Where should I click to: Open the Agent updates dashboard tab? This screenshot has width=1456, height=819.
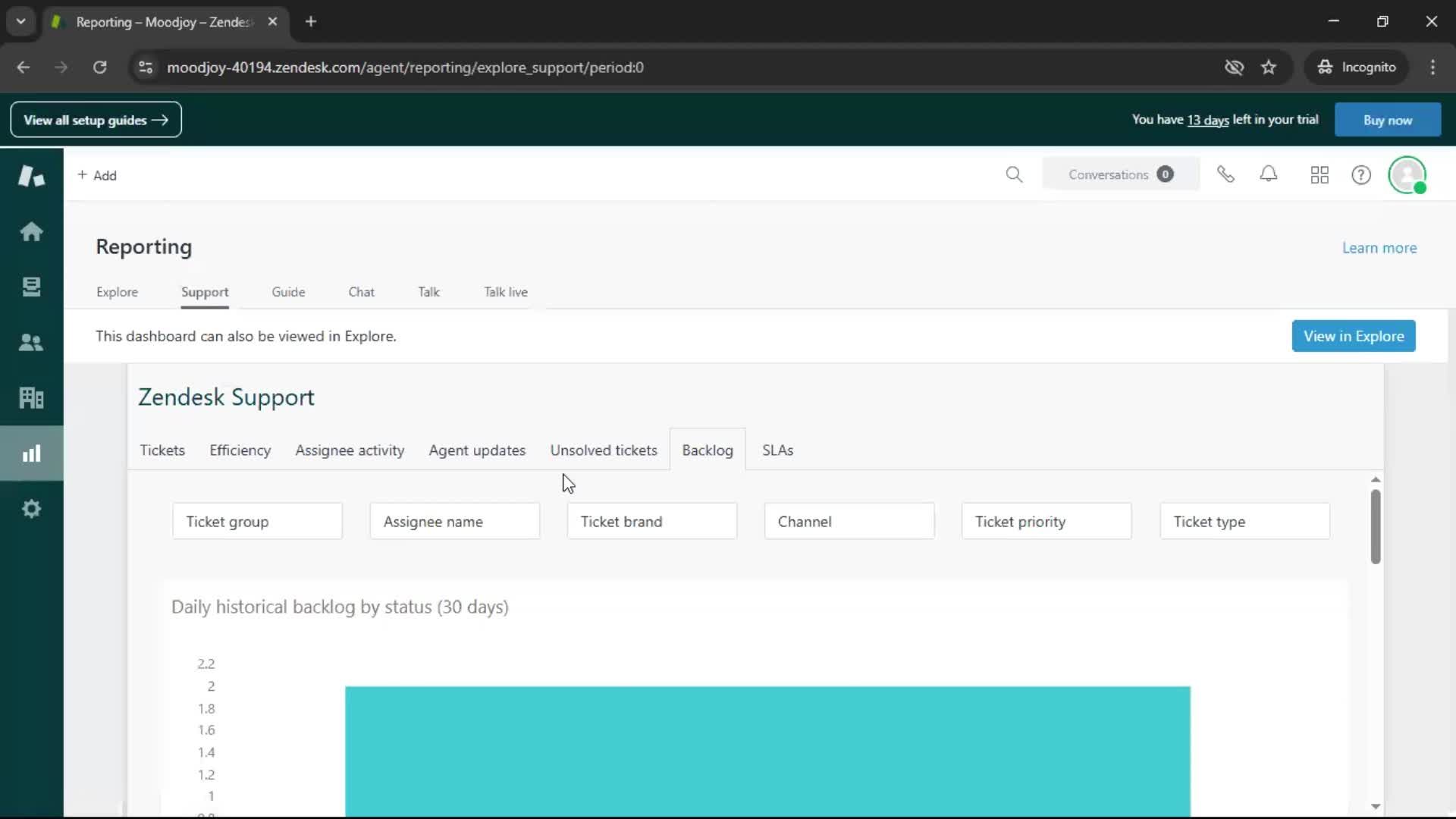point(477,450)
